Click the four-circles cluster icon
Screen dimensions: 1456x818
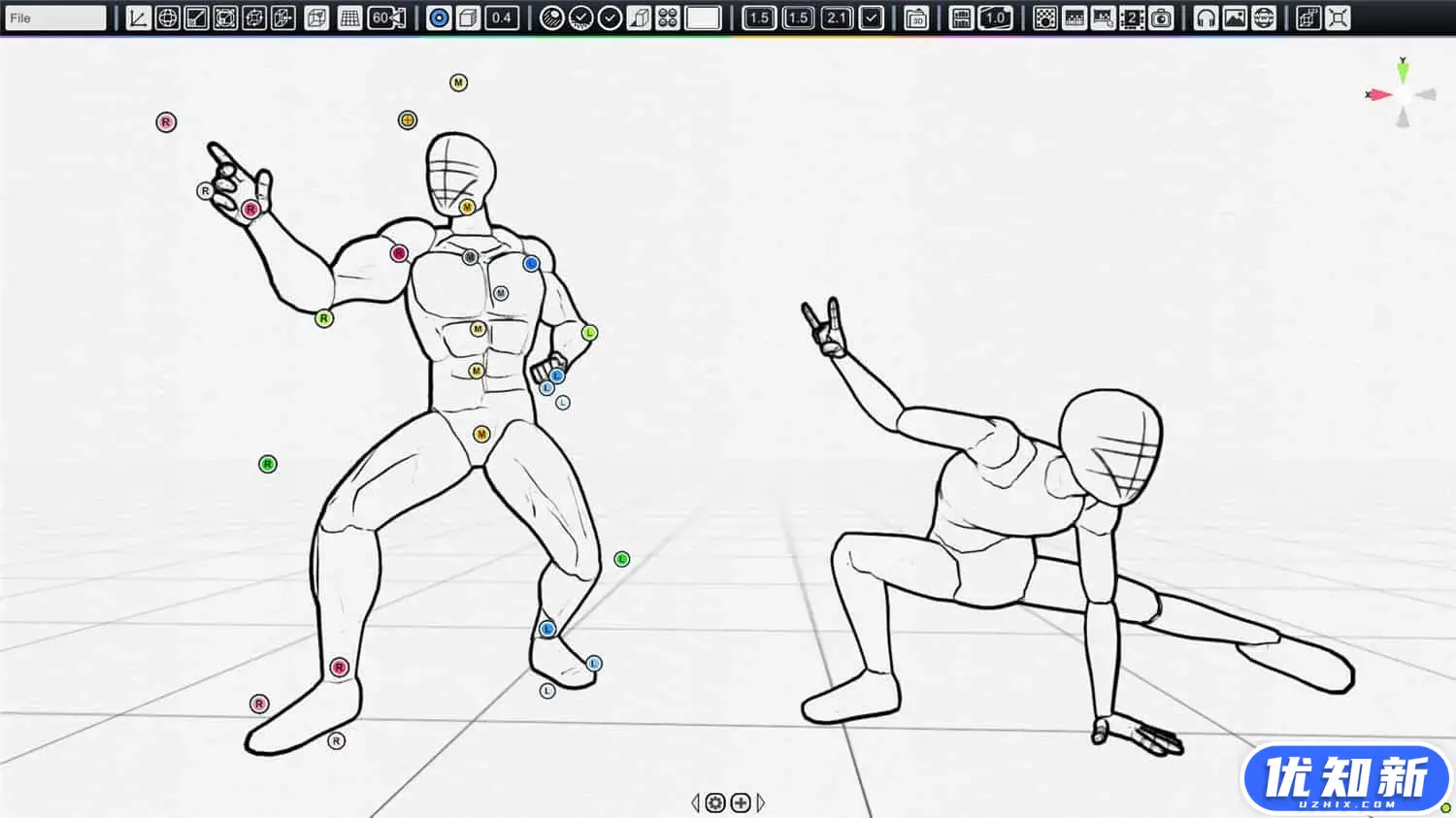(x=668, y=17)
